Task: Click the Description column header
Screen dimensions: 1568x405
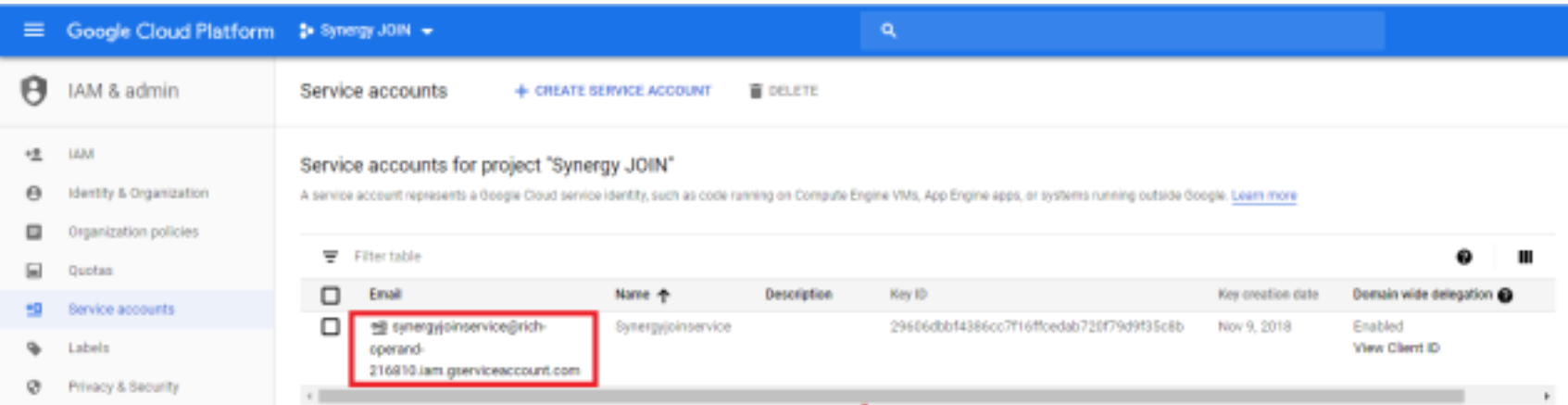Action: [798, 295]
